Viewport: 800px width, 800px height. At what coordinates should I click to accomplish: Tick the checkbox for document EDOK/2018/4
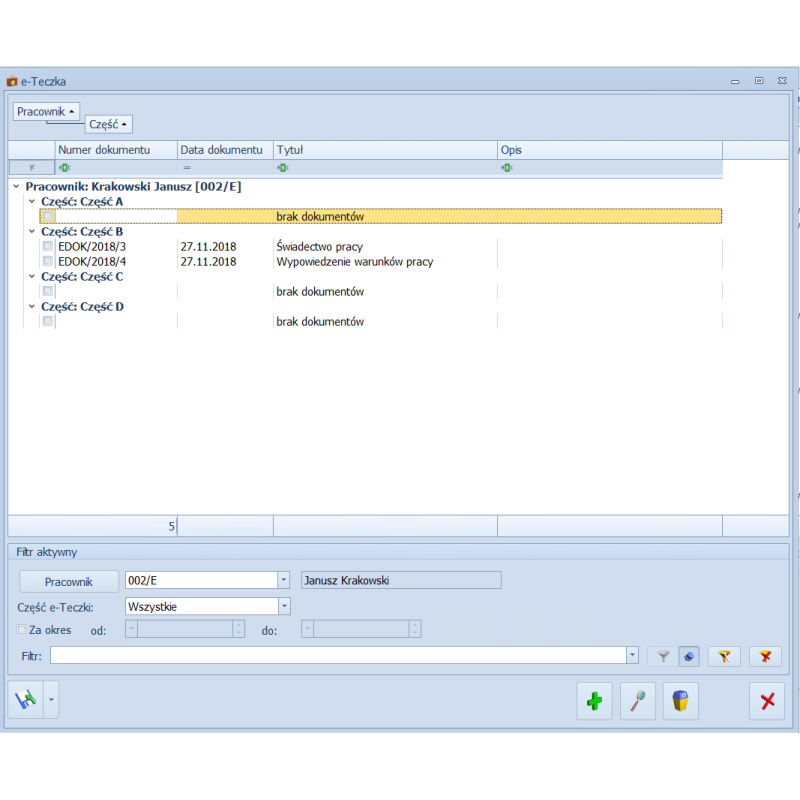47,262
